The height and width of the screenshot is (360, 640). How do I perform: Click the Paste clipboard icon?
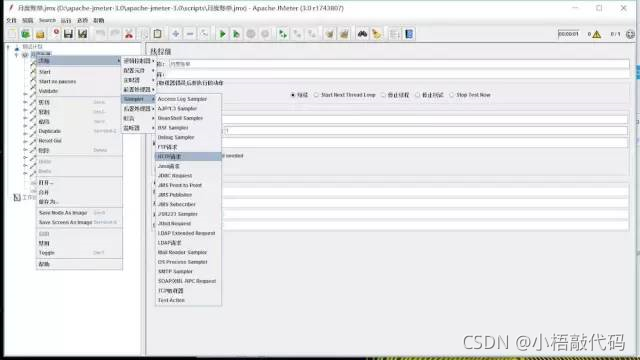(x=158, y=34)
